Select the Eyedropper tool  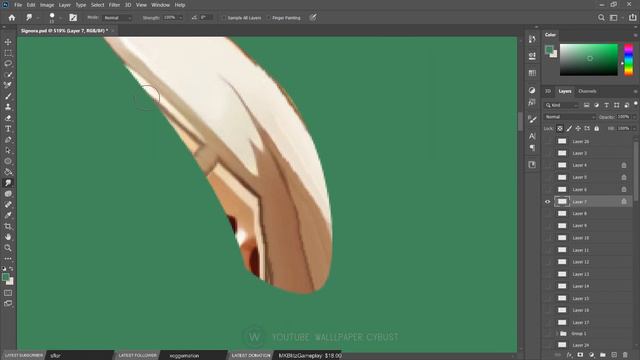coord(8,215)
